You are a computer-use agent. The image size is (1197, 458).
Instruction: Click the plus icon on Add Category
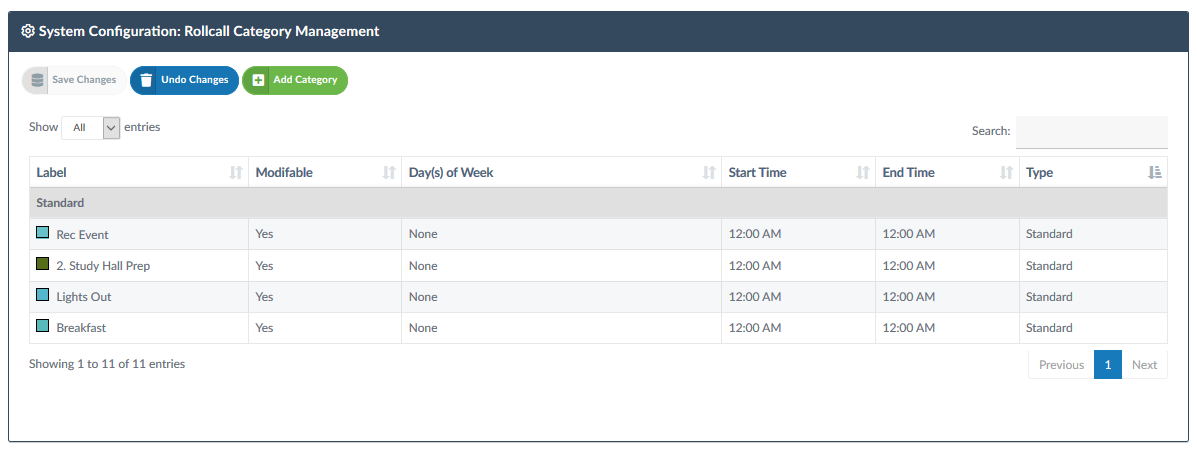(259, 80)
